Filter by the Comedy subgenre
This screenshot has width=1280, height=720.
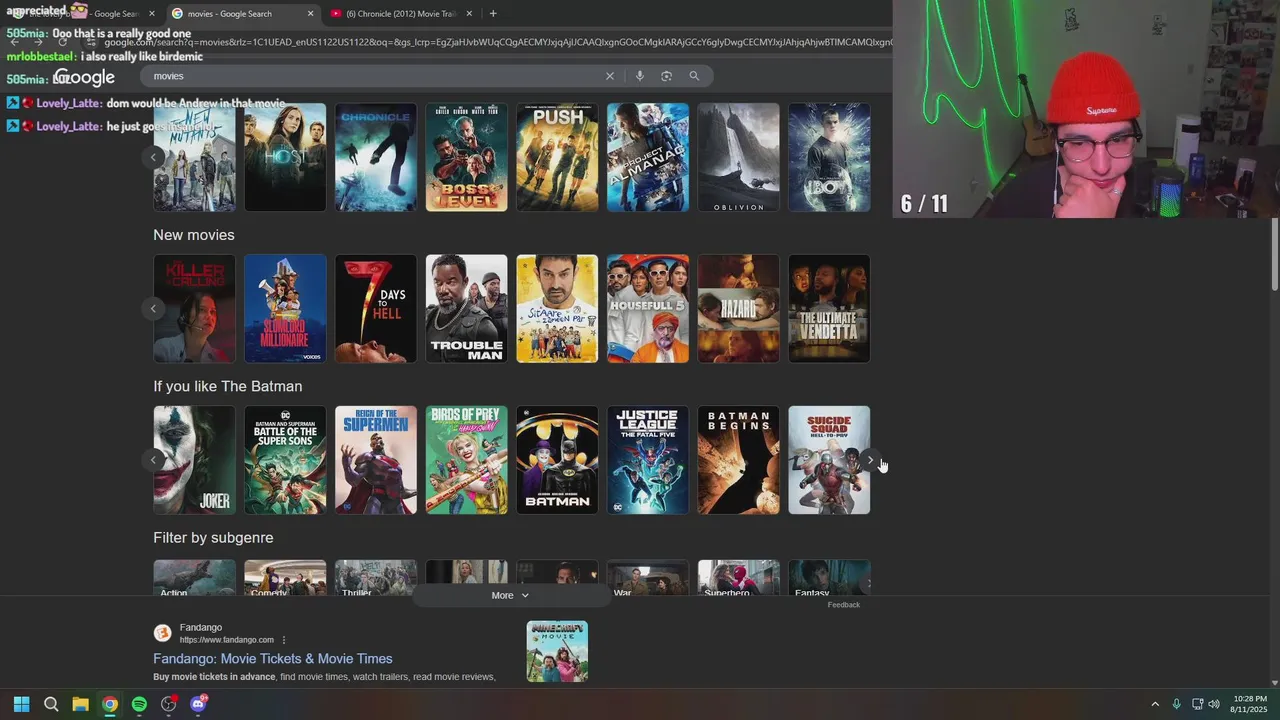pos(285,578)
